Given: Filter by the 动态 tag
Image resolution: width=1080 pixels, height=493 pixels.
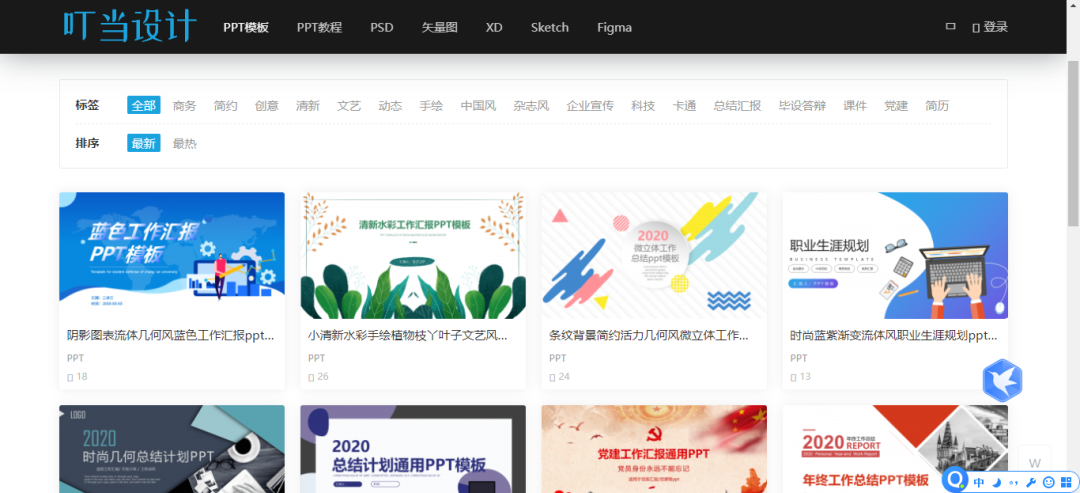Looking at the screenshot, I should point(390,105).
